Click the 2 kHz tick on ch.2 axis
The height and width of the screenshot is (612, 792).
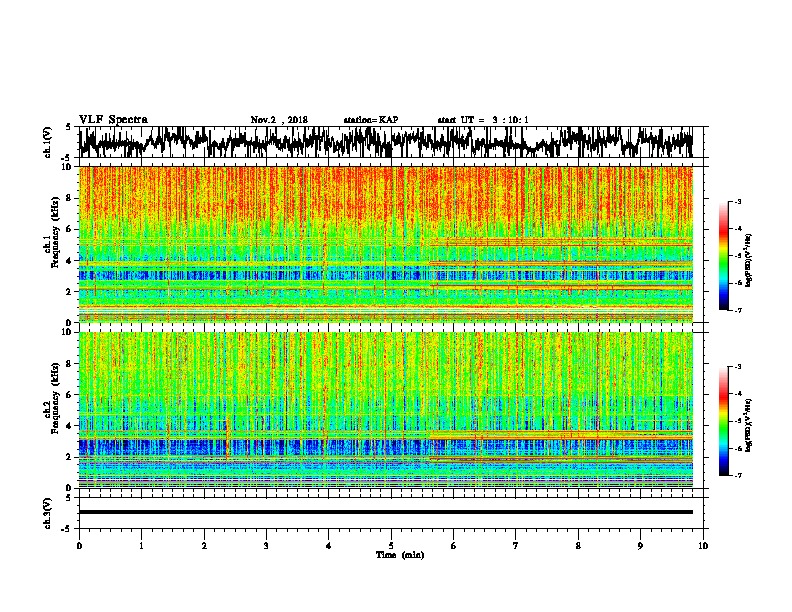pyautogui.click(x=69, y=457)
